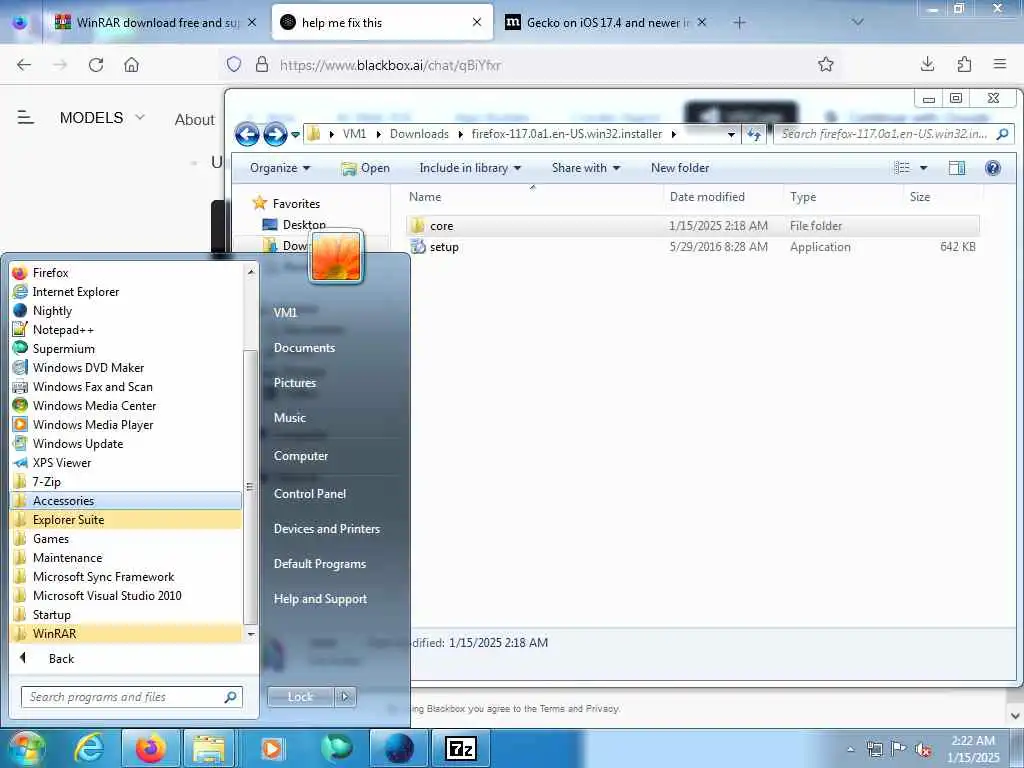Open Windows Update from the Start menu
The width and height of the screenshot is (1024, 768).
125,443
